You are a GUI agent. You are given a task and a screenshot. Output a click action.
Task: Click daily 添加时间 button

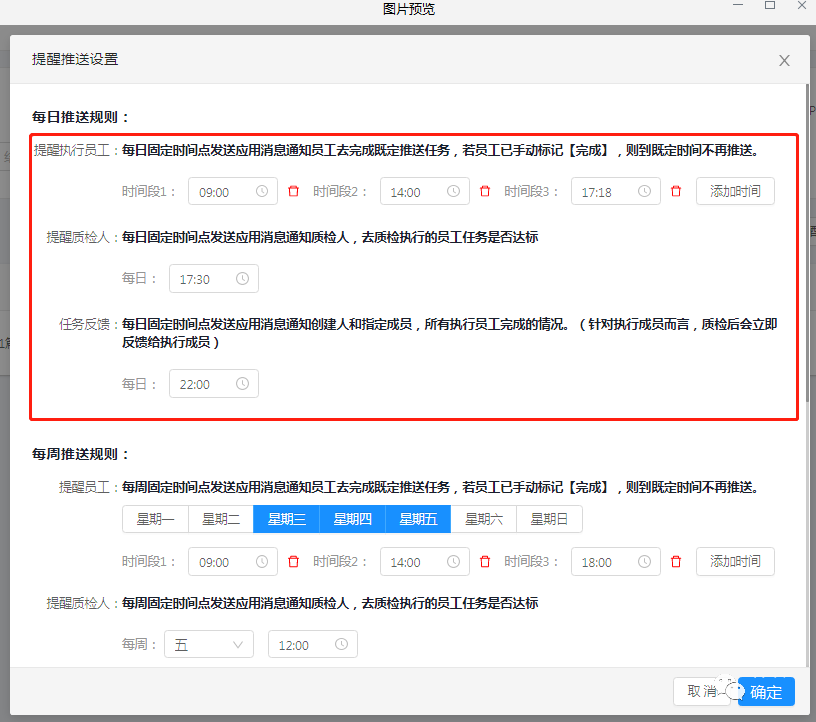[735, 191]
